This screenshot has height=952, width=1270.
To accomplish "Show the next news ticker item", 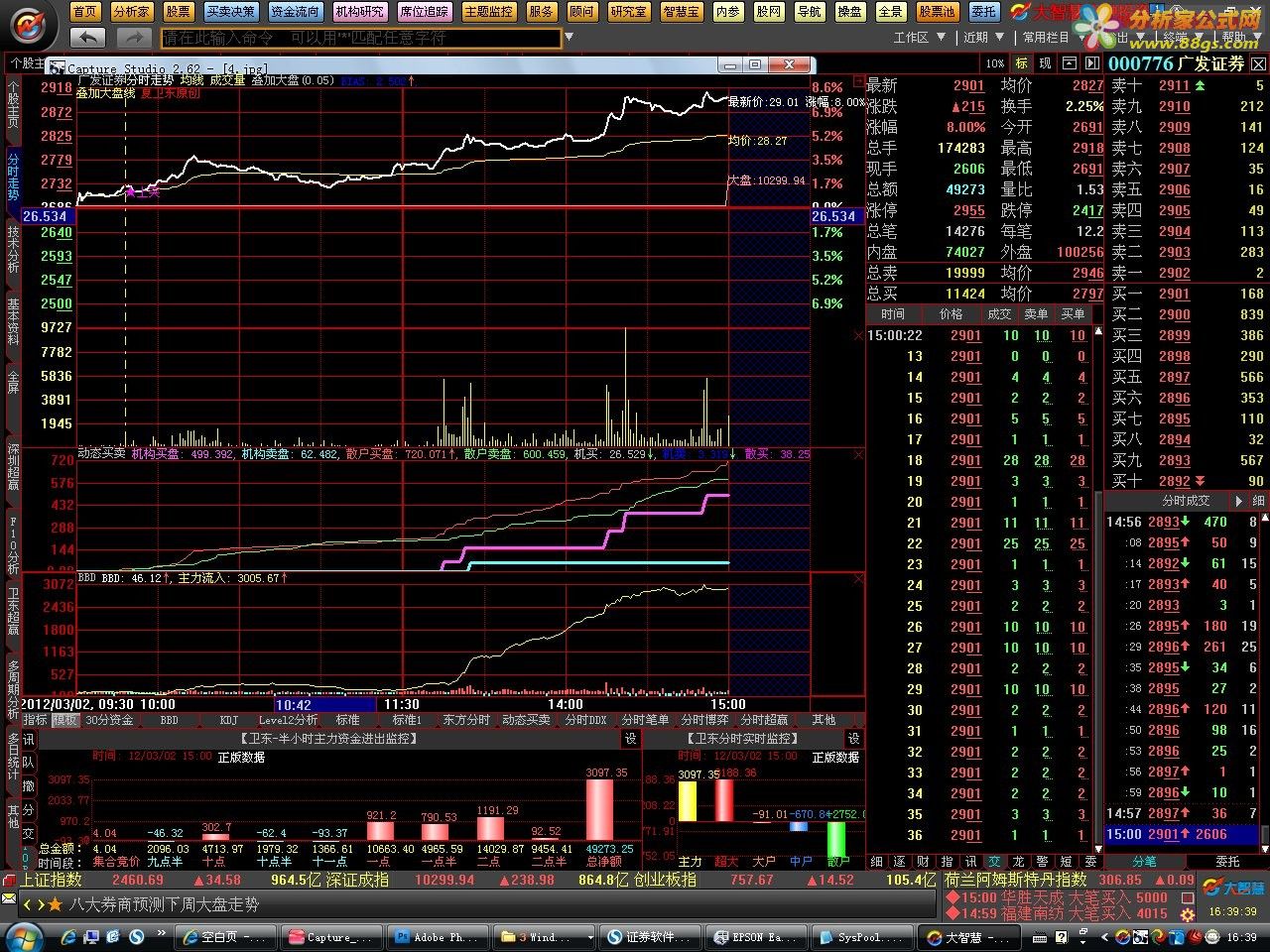I will (x=41, y=904).
